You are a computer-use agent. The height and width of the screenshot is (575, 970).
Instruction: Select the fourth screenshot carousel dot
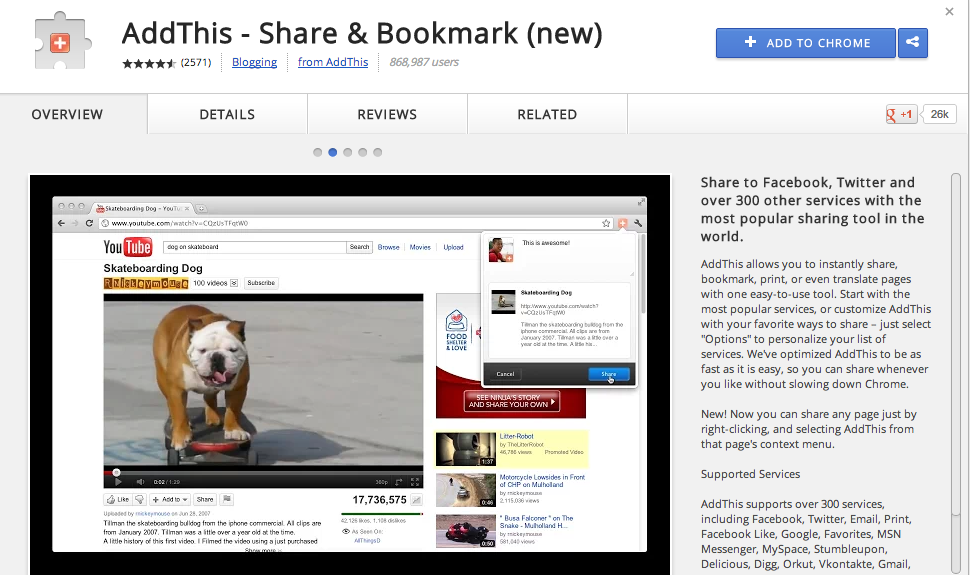[x=363, y=152]
